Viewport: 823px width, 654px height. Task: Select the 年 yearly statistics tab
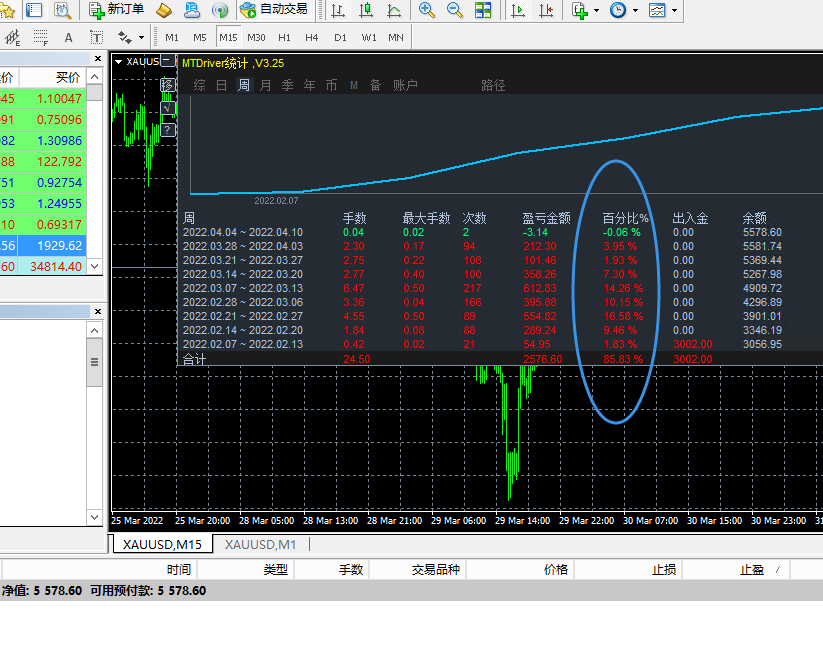coord(310,85)
